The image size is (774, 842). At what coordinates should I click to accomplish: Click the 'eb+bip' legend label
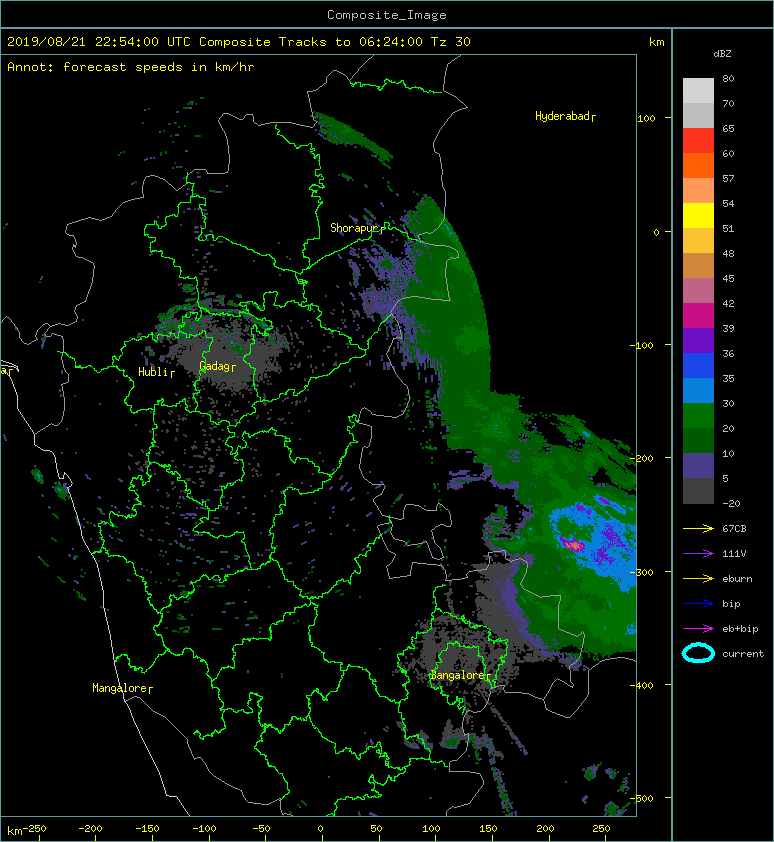click(x=740, y=629)
